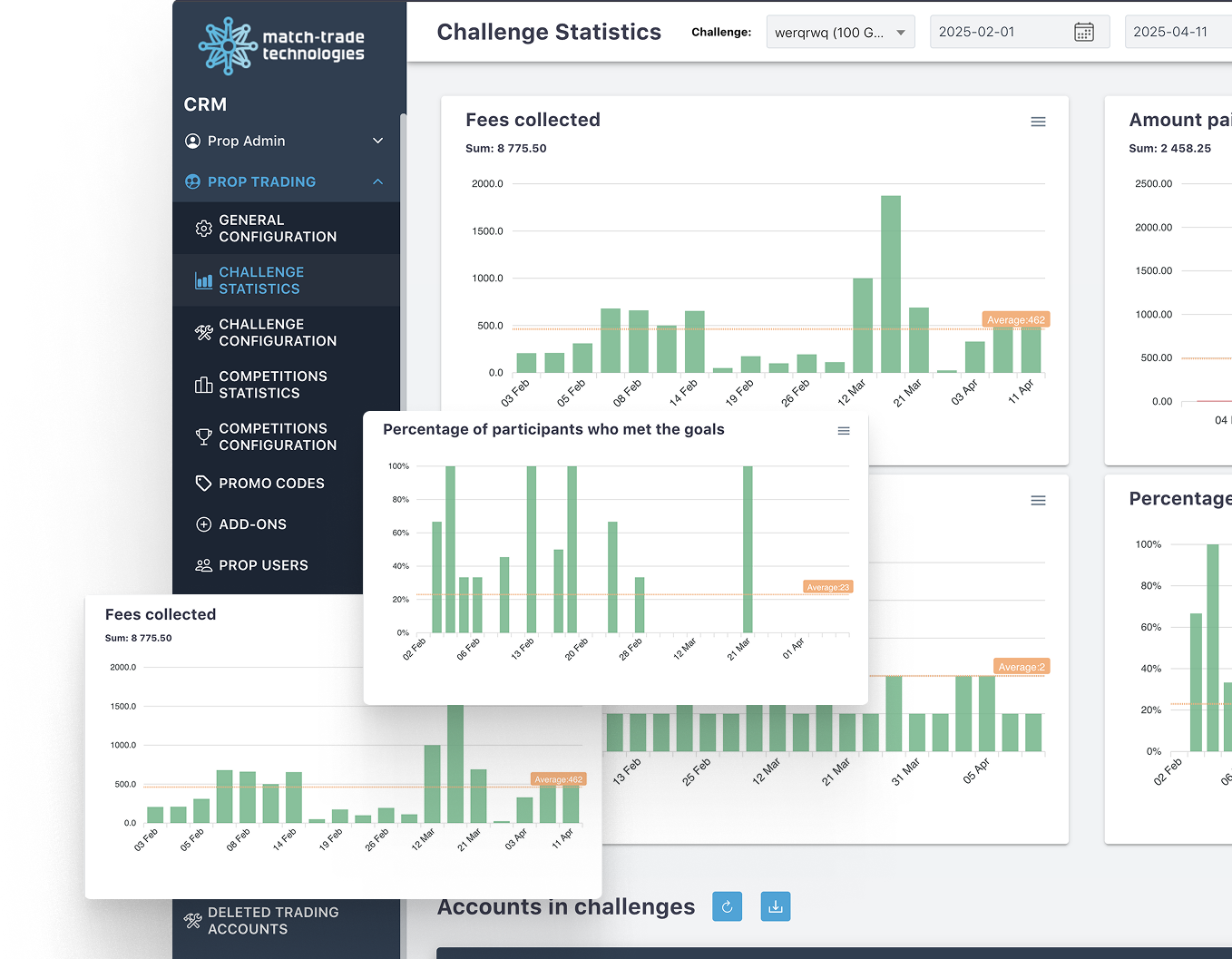Open the Challenge selector dropdown
The image size is (1232, 959).
pos(839,33)
